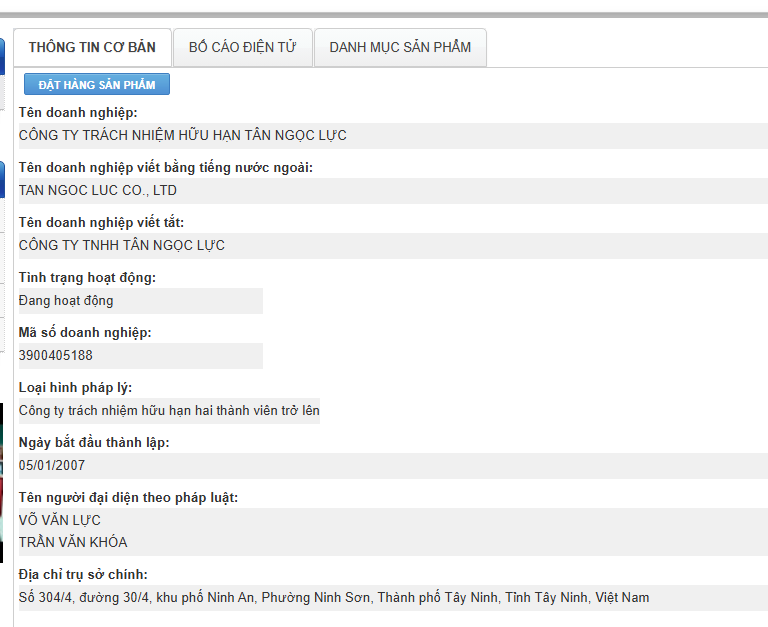Click the headquarters address in Tây Ninh
Viewport: 768px width, 627px height.
(334, 597)
